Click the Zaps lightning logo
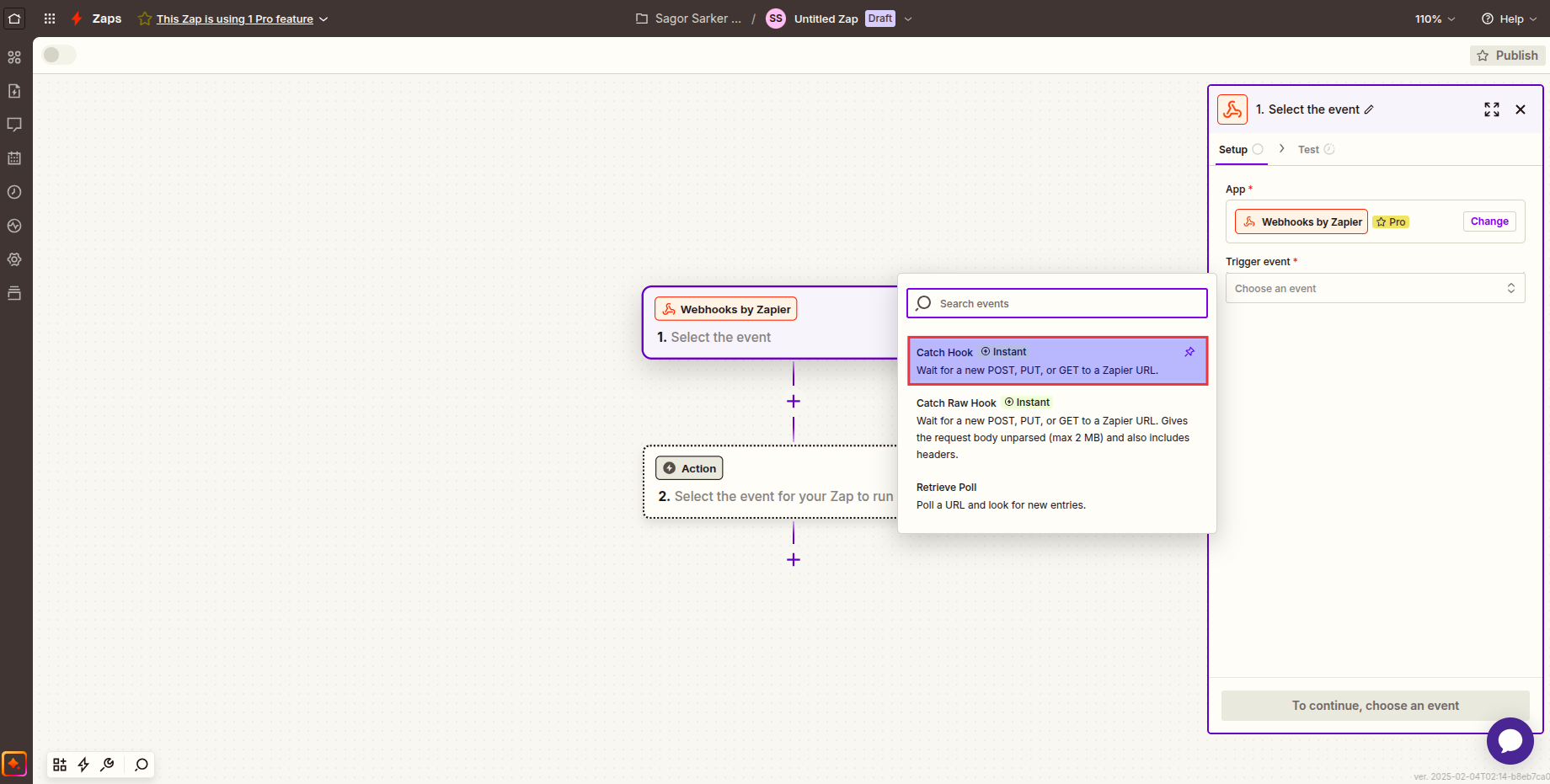Viewport: 1550px width, 784px height. 77,19
